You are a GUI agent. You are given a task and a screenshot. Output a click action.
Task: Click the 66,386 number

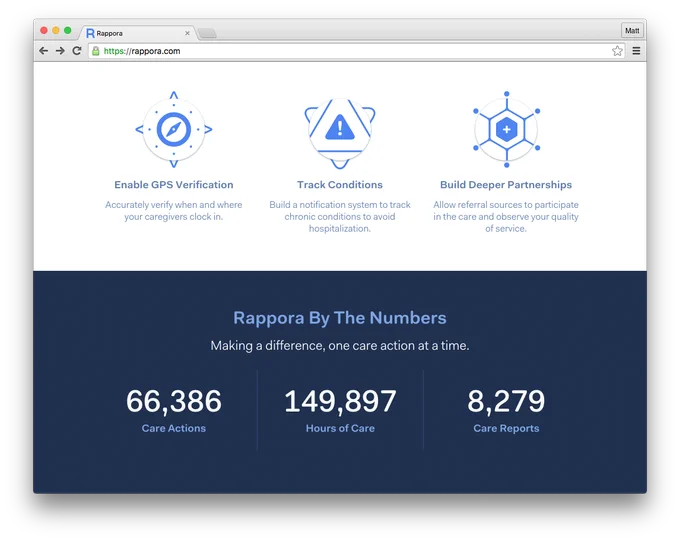pos(174,401)
